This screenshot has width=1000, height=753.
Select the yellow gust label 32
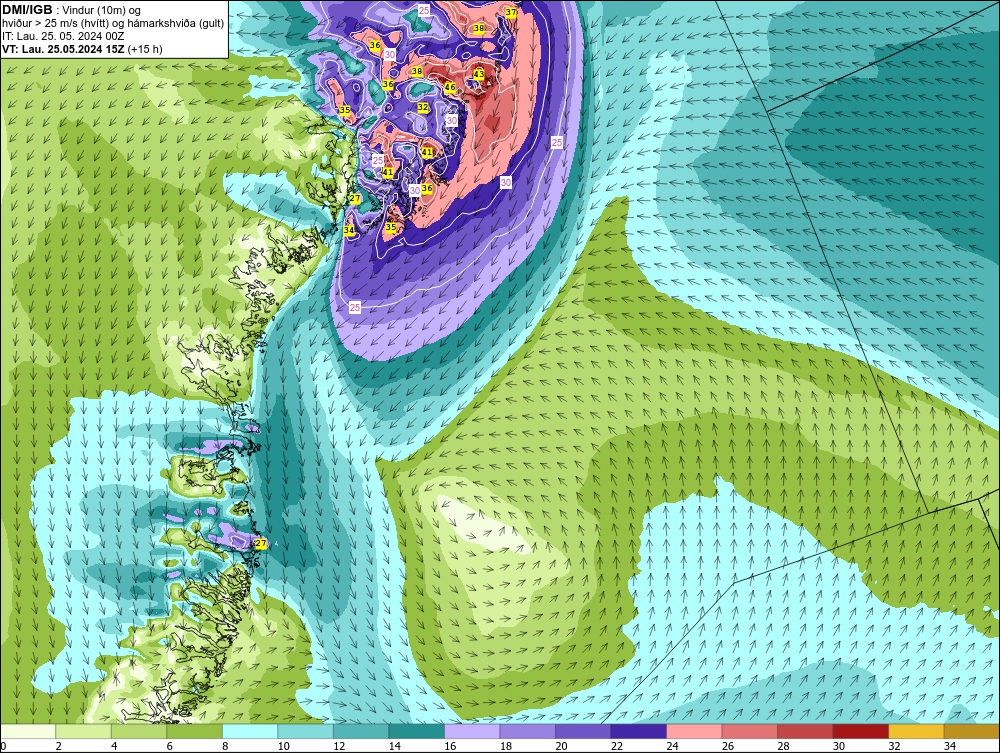point(423,108)
